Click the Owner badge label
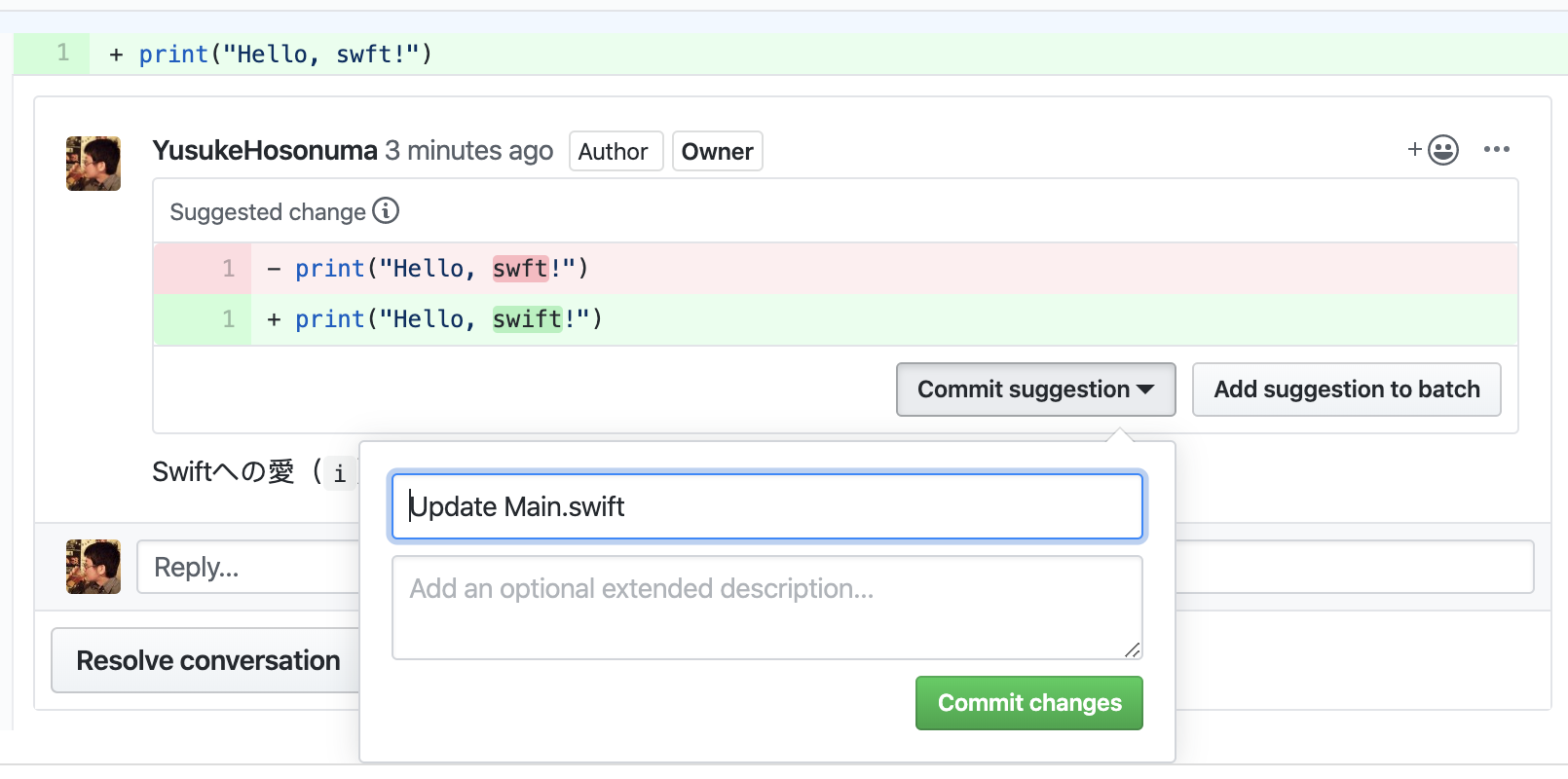 click(x=717, y=152)
